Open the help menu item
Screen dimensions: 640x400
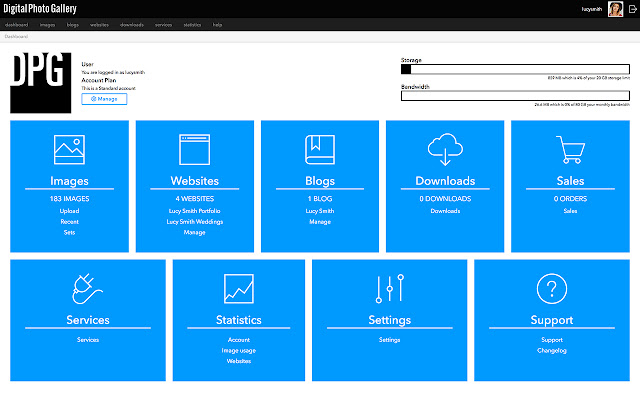pyautogui.click(x=217, y=24)
